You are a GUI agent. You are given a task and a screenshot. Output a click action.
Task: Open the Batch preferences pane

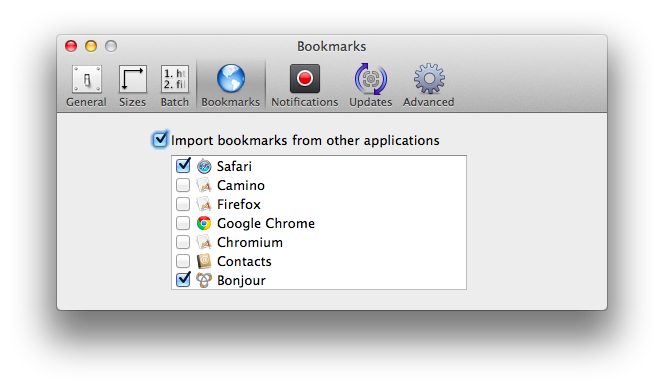(174, 86)
